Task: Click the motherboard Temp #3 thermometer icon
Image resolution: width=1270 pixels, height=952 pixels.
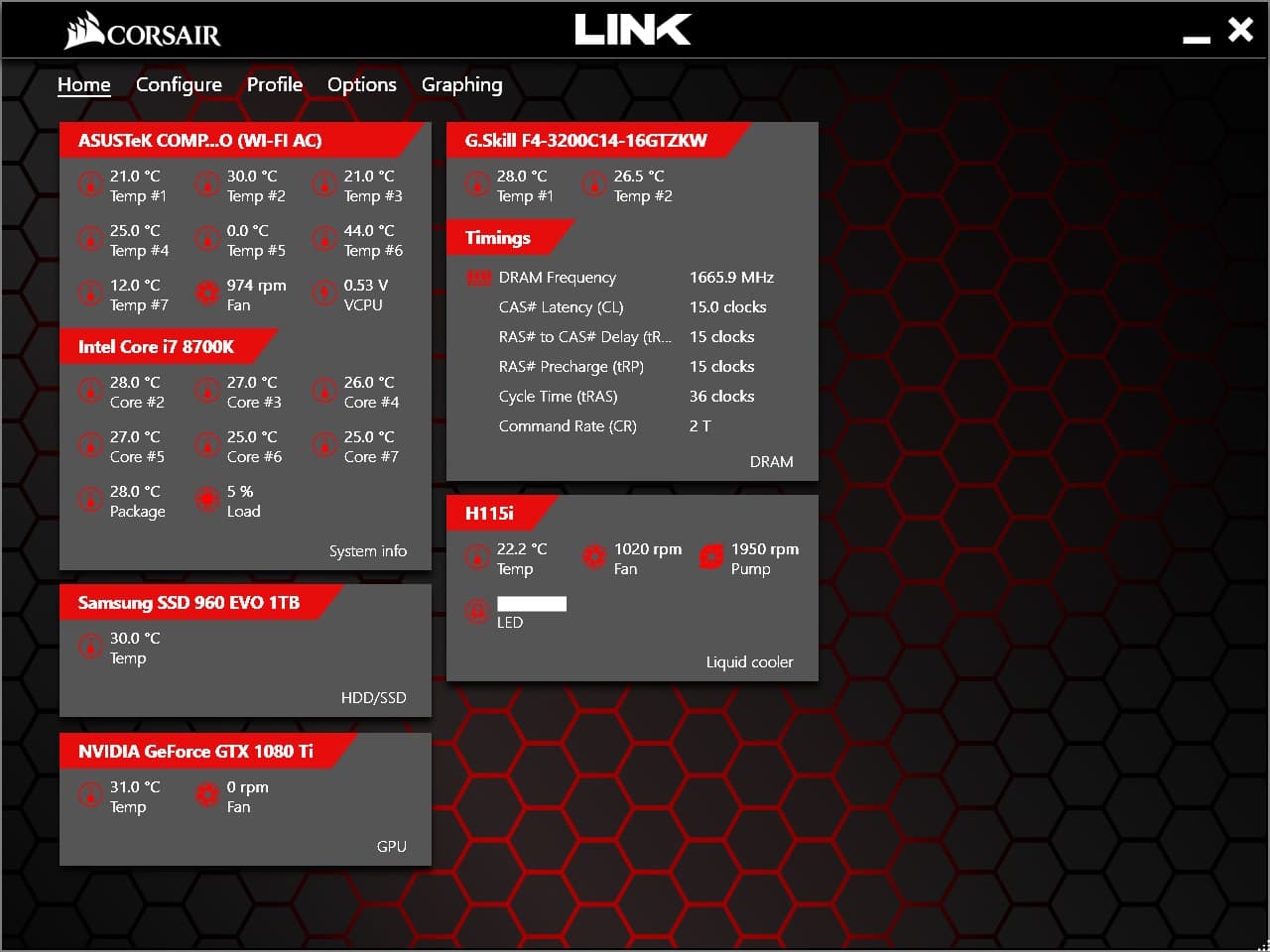Action: (324, 184)
